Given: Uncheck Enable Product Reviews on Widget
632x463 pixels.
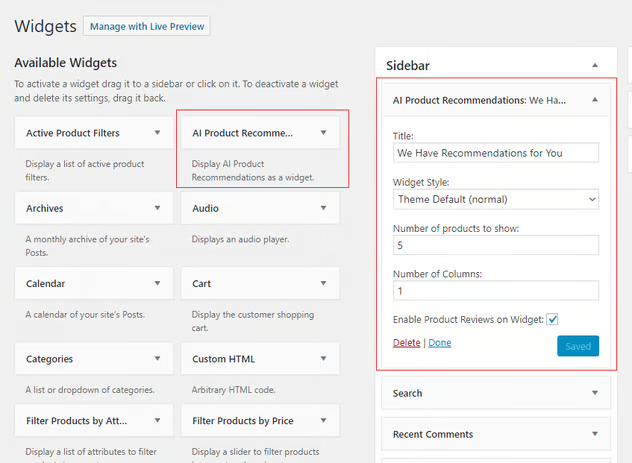Looking at the screenshot, I should pos(552,319).
